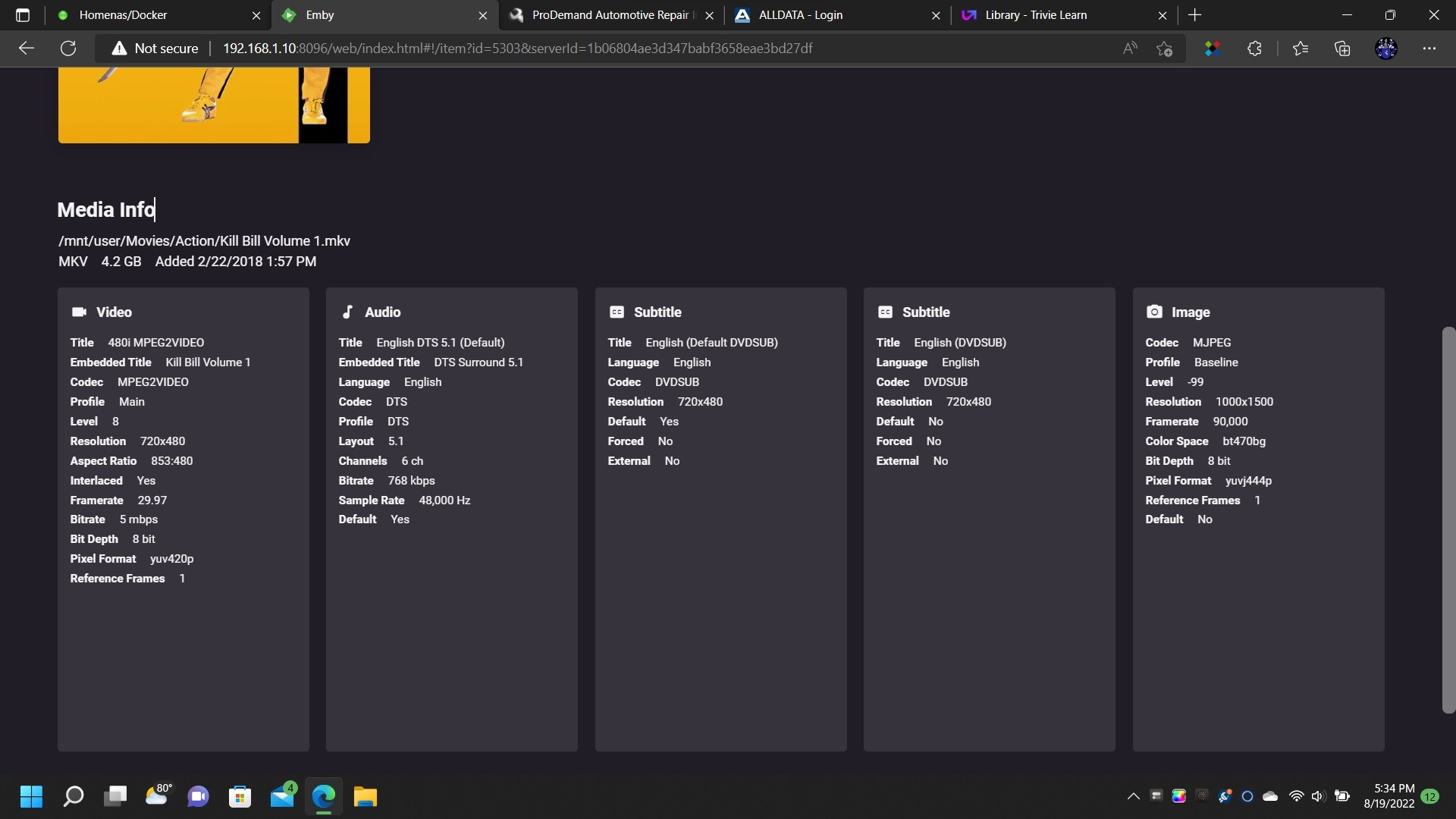Add page to favorites star icon
This screenshot has width=1456, height=819.
(1165, 49)
